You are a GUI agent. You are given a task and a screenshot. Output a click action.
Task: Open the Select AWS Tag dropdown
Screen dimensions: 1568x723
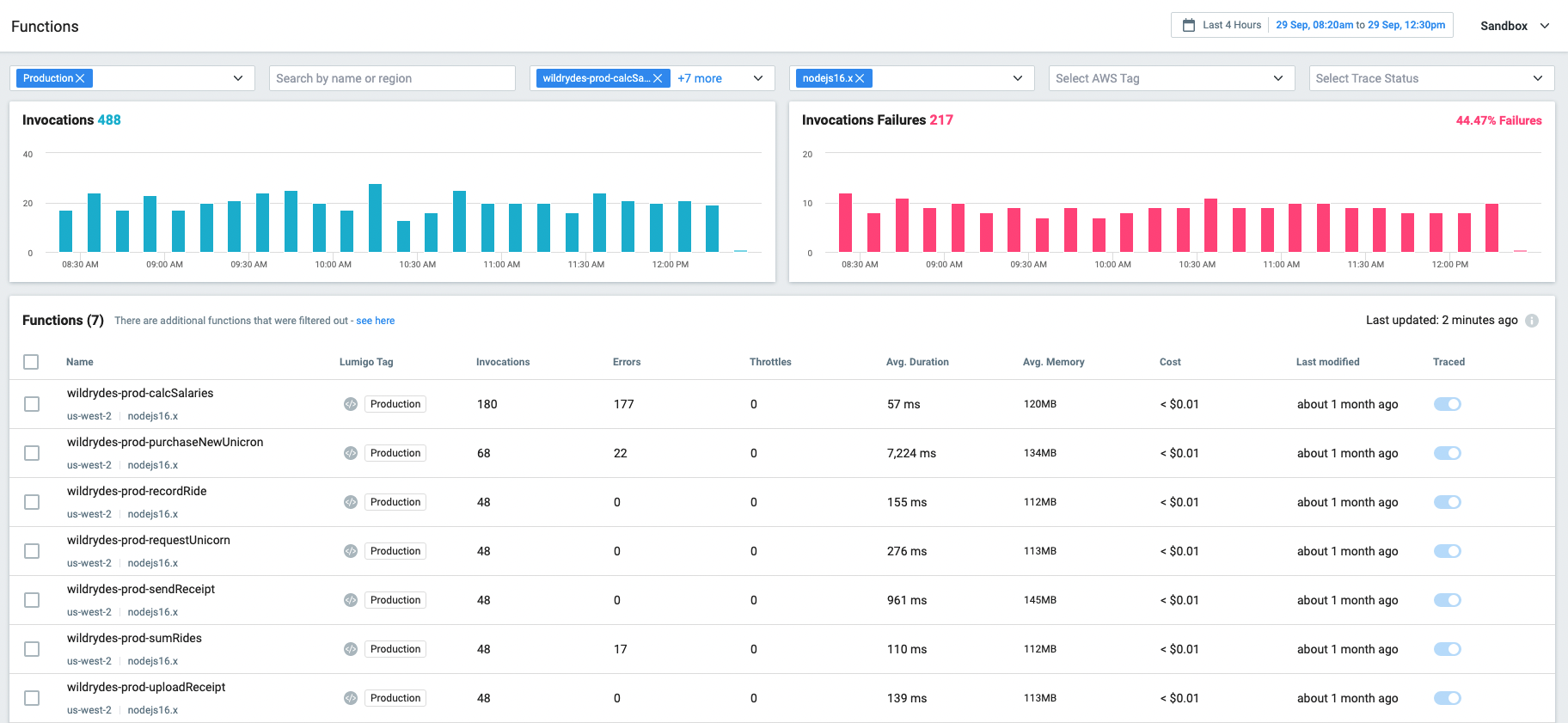(x=1172, y=78)
